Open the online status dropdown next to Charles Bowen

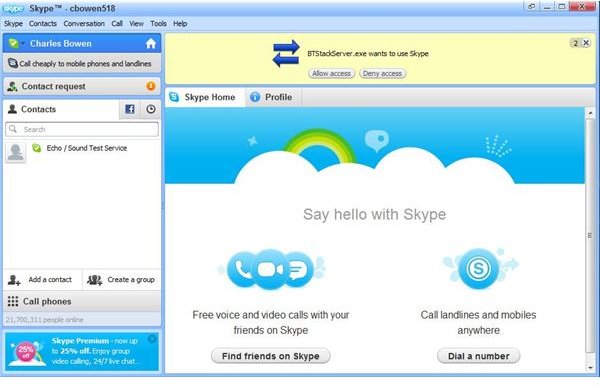point(15,44)
